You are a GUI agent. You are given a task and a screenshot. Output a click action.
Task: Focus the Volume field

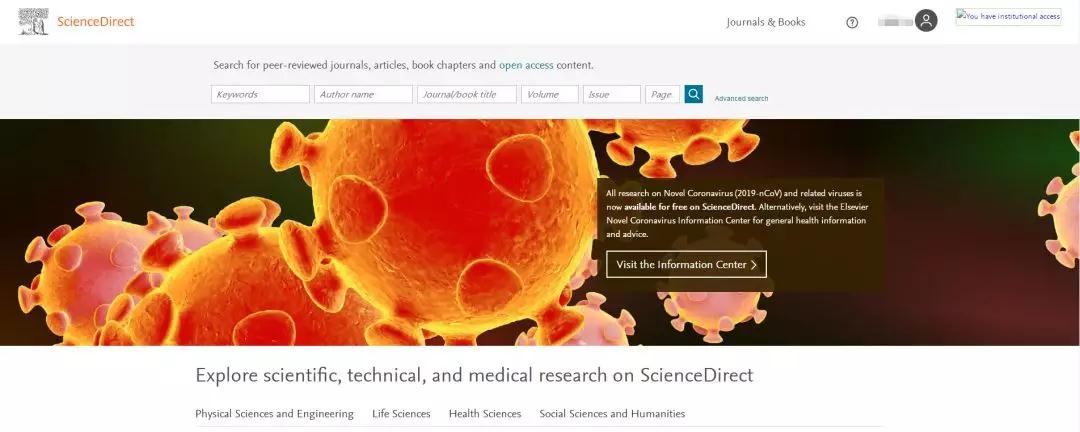550,94
